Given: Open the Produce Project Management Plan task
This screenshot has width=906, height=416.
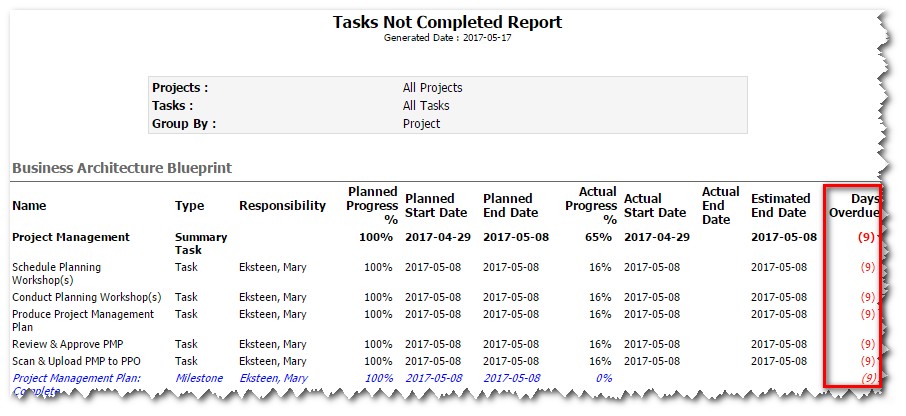Looking at the screenshot, I should 83,321.
